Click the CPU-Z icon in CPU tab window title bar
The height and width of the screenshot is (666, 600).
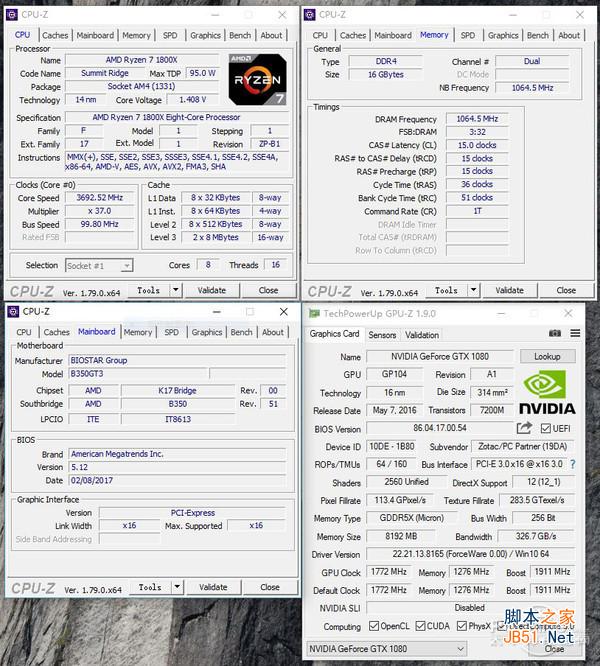(12, 15)
